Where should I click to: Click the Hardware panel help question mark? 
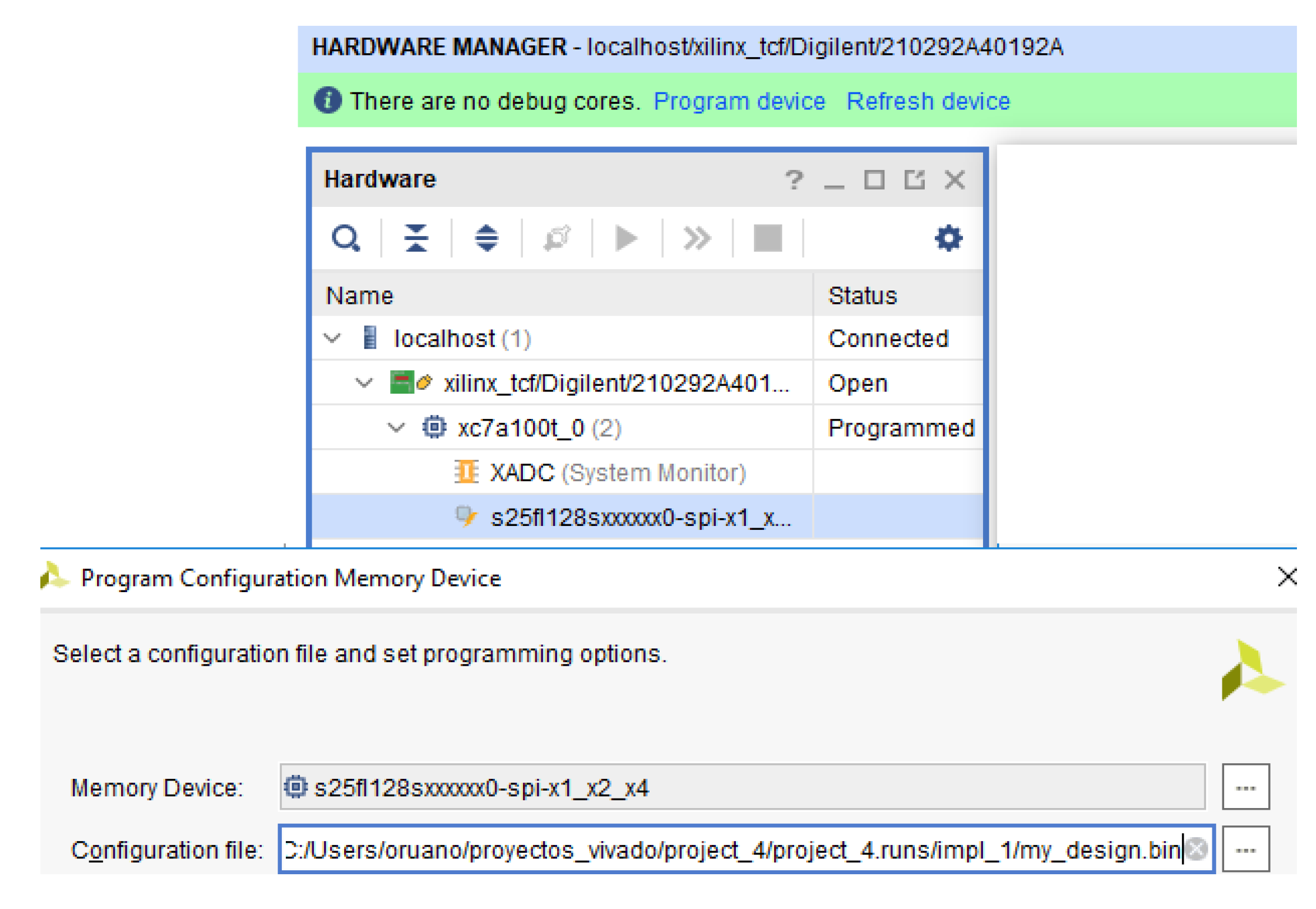pyautogui.click(x=794, y=180)
